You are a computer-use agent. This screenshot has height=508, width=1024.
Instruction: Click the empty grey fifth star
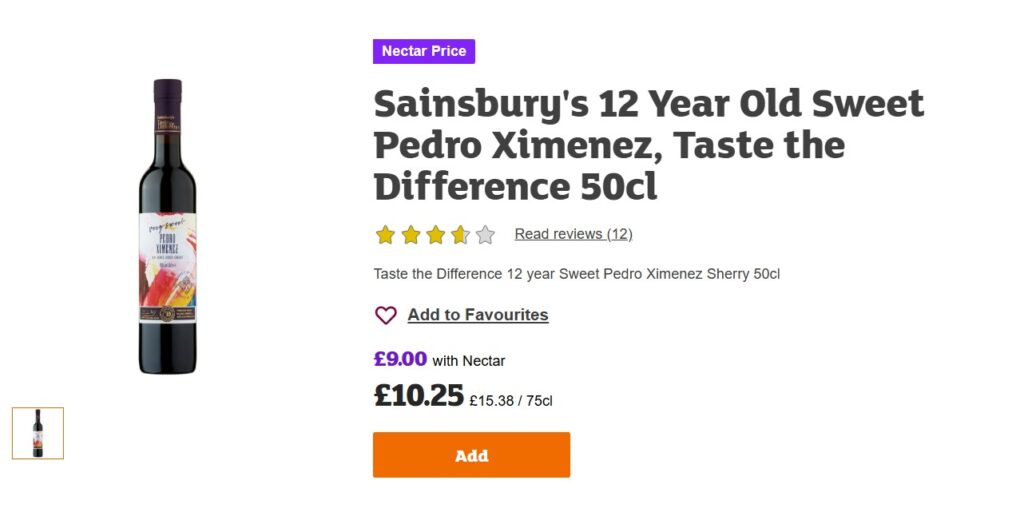[x=485, y=235]
